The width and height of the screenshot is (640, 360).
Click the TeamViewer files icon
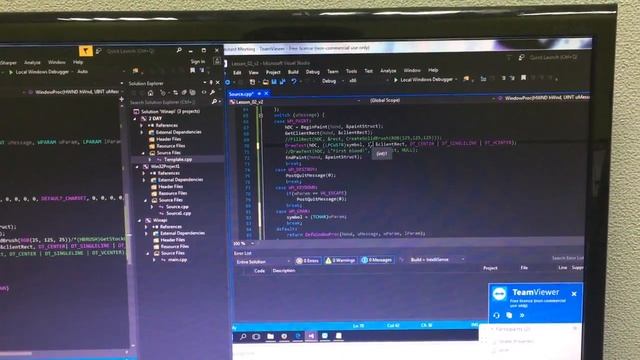coord(509,315)
